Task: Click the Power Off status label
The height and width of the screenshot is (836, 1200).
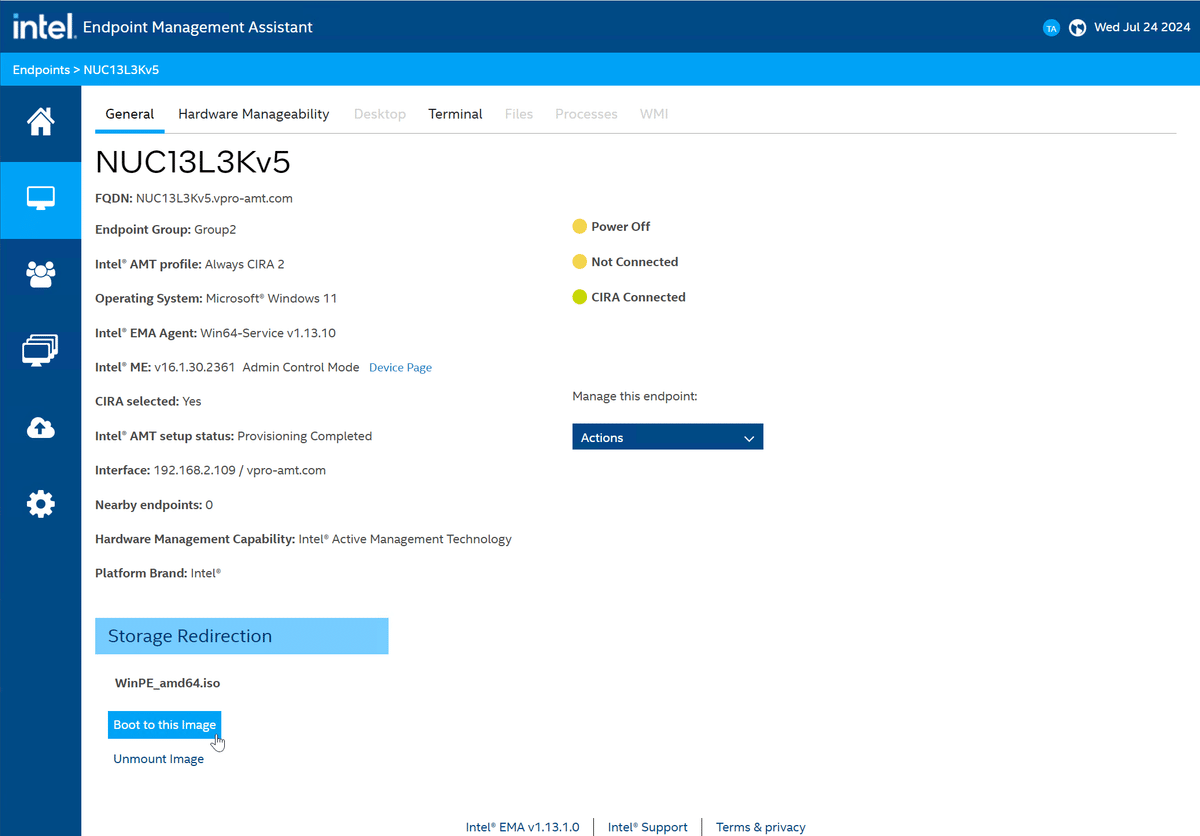Action: coord(620,227)
